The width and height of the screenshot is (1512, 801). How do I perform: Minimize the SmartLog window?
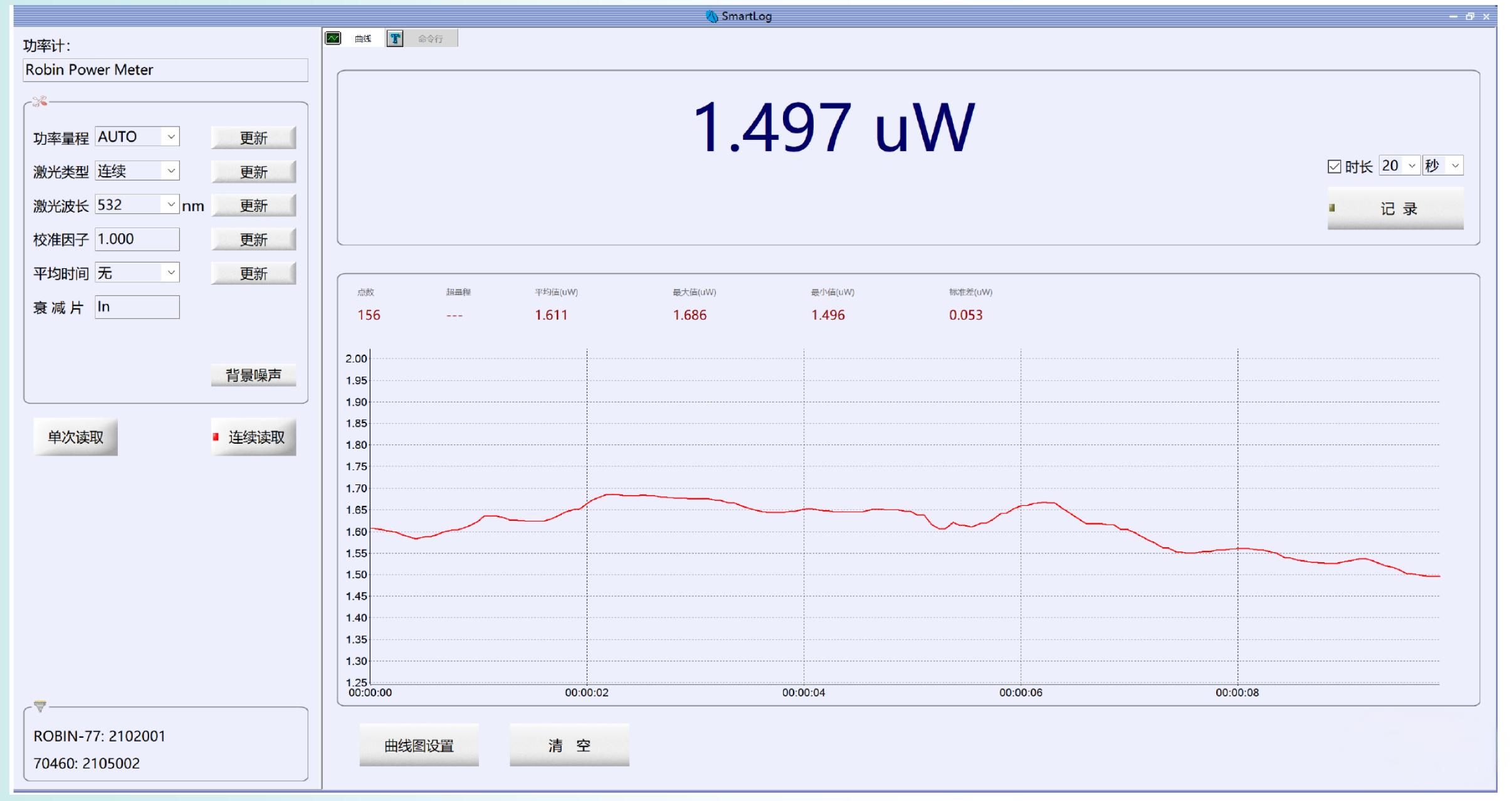click(x=1454, y=17)
